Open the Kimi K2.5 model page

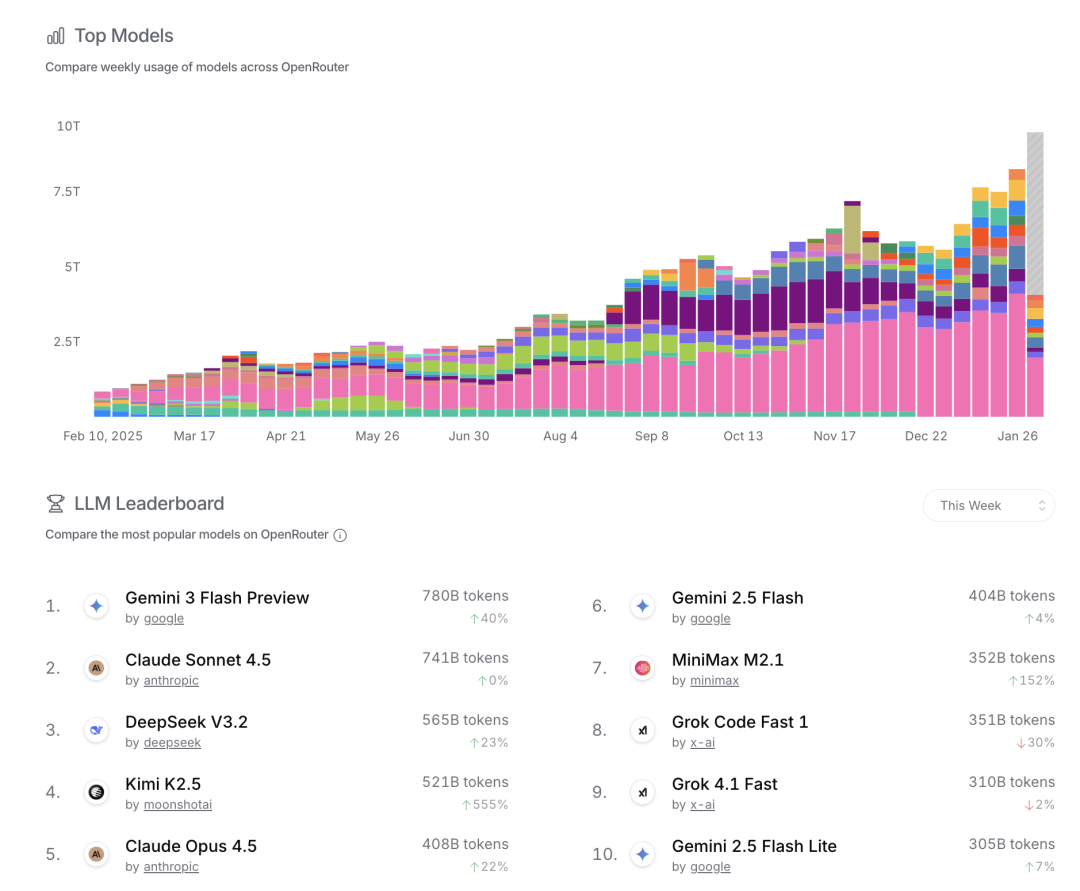point(163,784)
